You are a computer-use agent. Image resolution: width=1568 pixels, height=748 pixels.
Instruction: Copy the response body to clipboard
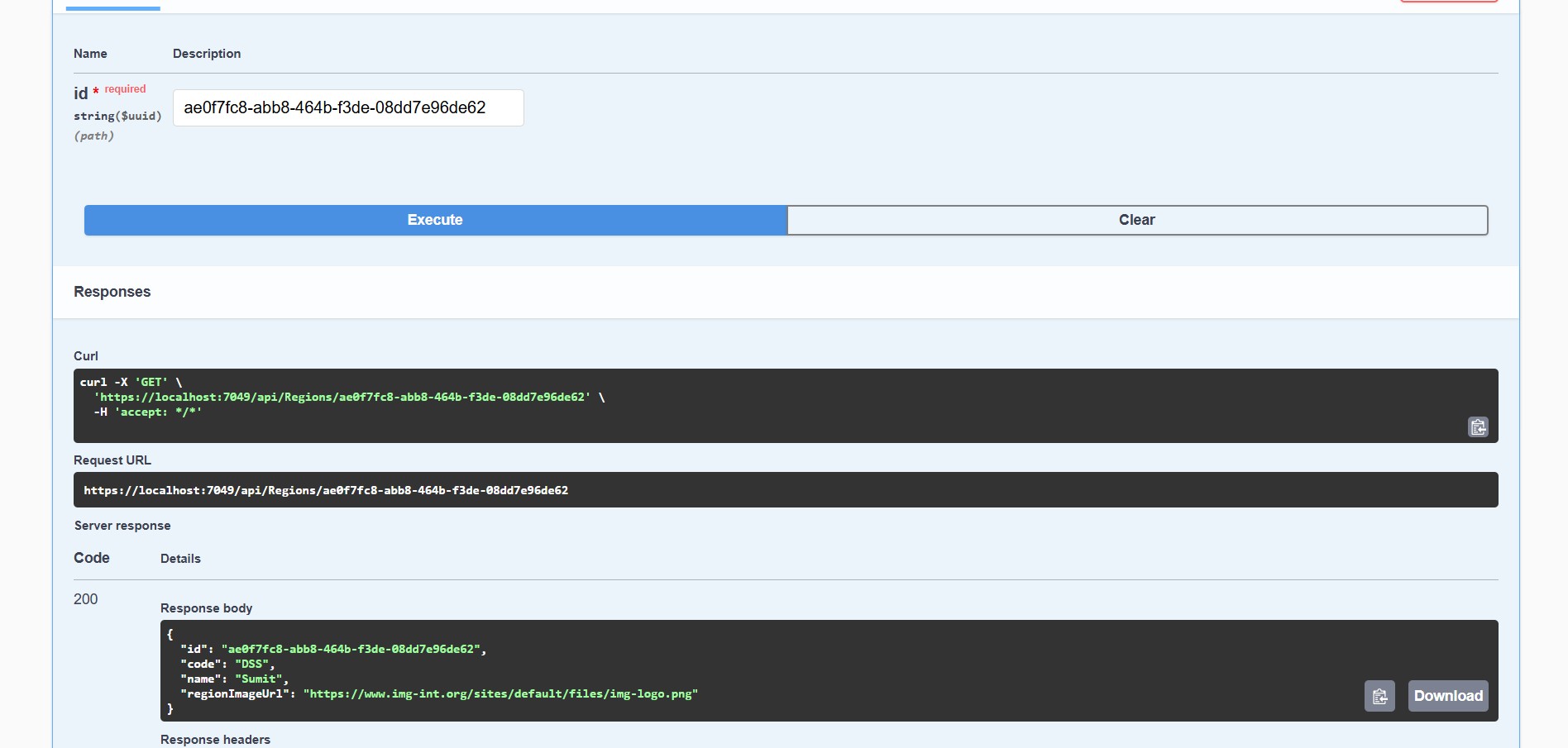1379,696
